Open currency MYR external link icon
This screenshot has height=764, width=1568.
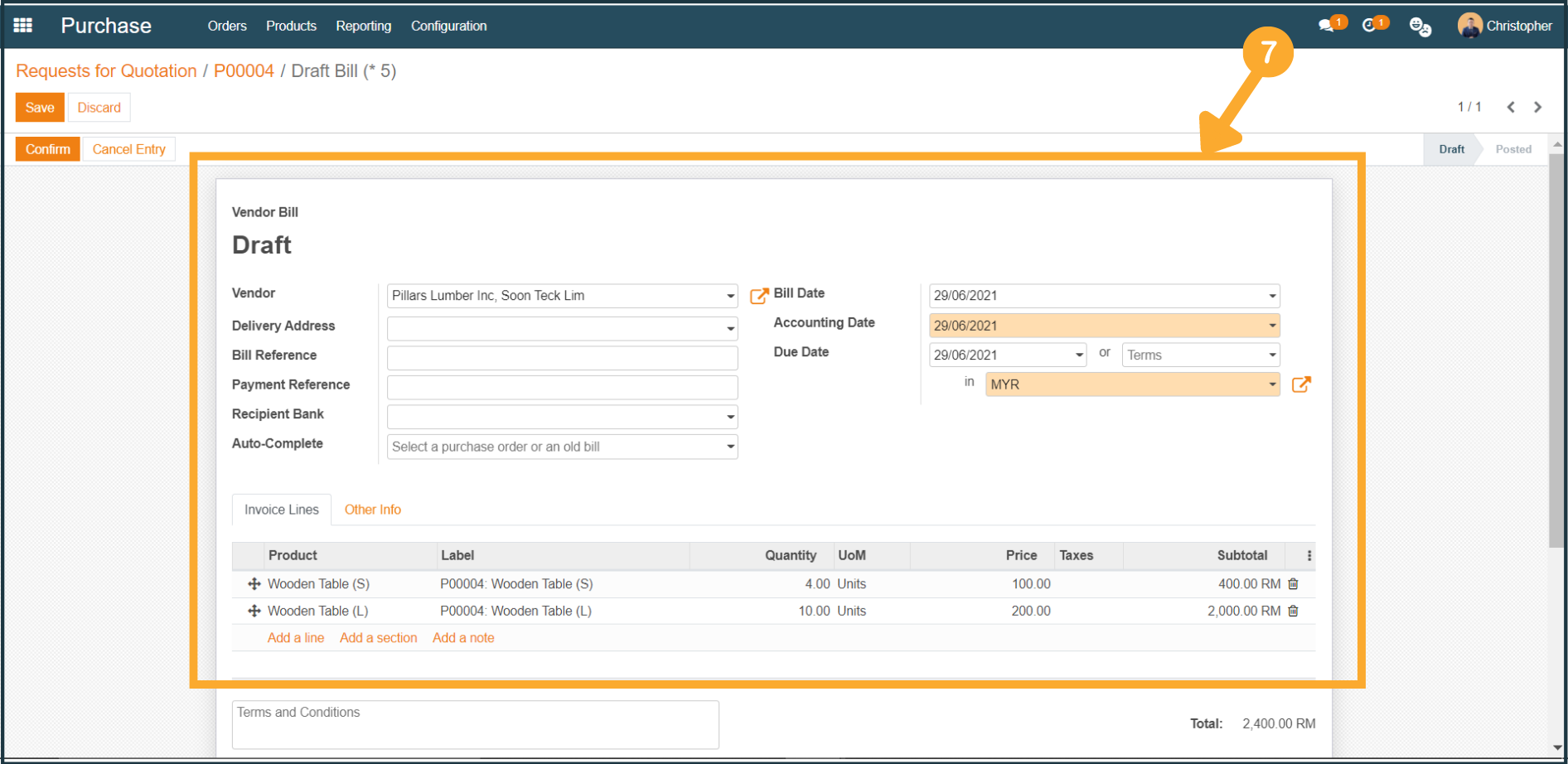point(1301,384)
